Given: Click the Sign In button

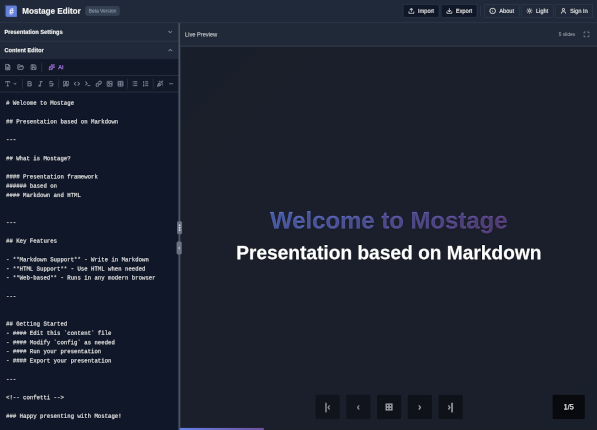Looking at the screenshot, I should pyautogui.click(x=574, y=11).
